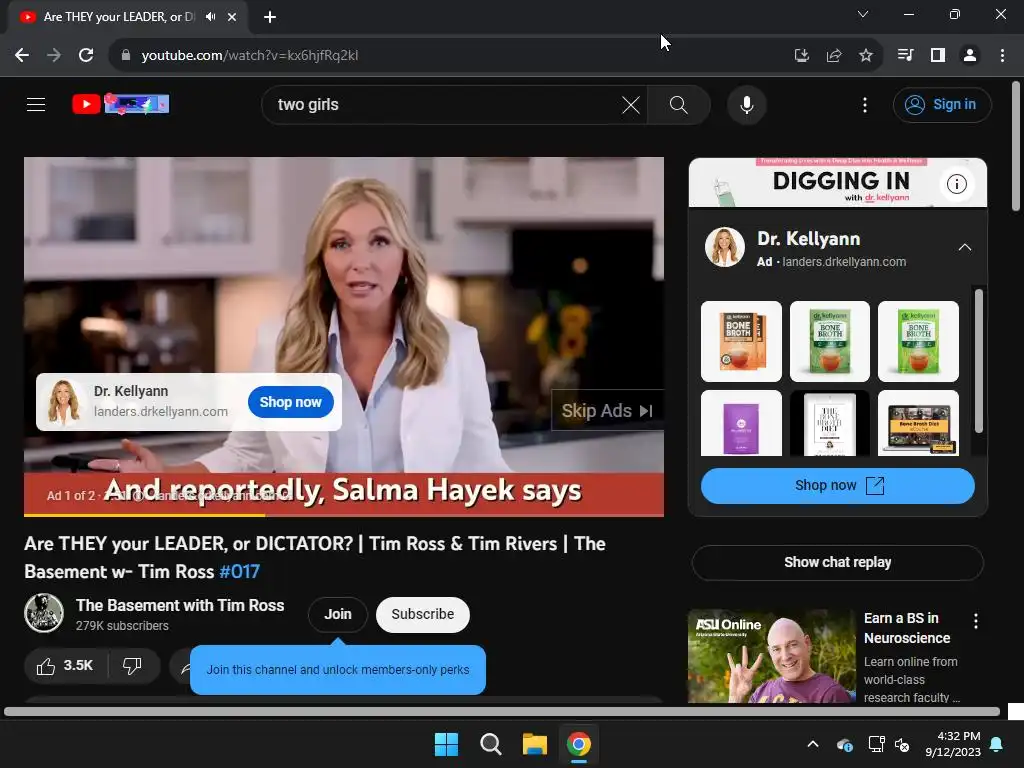This screenshot has width=1024, height=768.
Task: Open a new tab with the plus button
Action: 270,17
